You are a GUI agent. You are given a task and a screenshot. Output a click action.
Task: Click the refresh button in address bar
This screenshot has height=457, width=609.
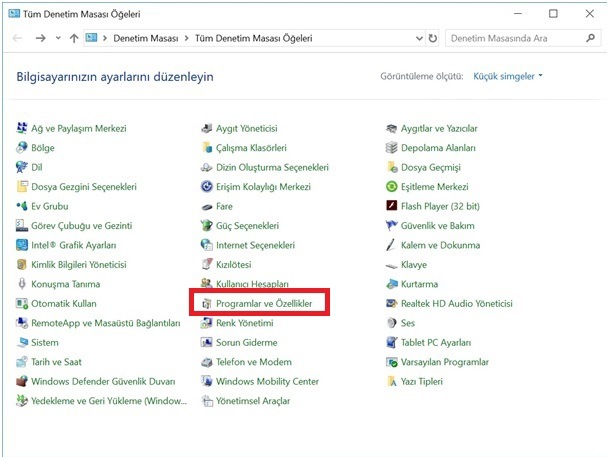[x=433, y=38]
